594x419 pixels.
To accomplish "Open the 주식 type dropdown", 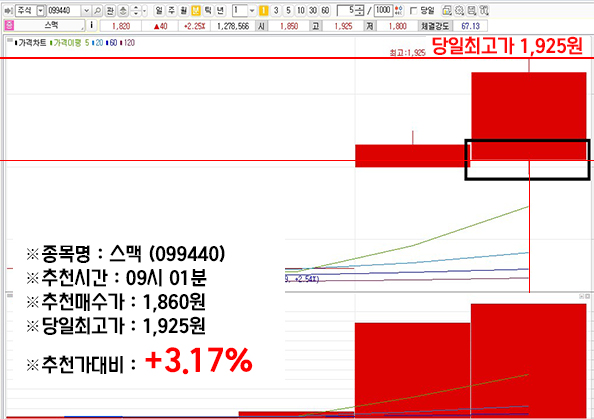I will (41, 11).
